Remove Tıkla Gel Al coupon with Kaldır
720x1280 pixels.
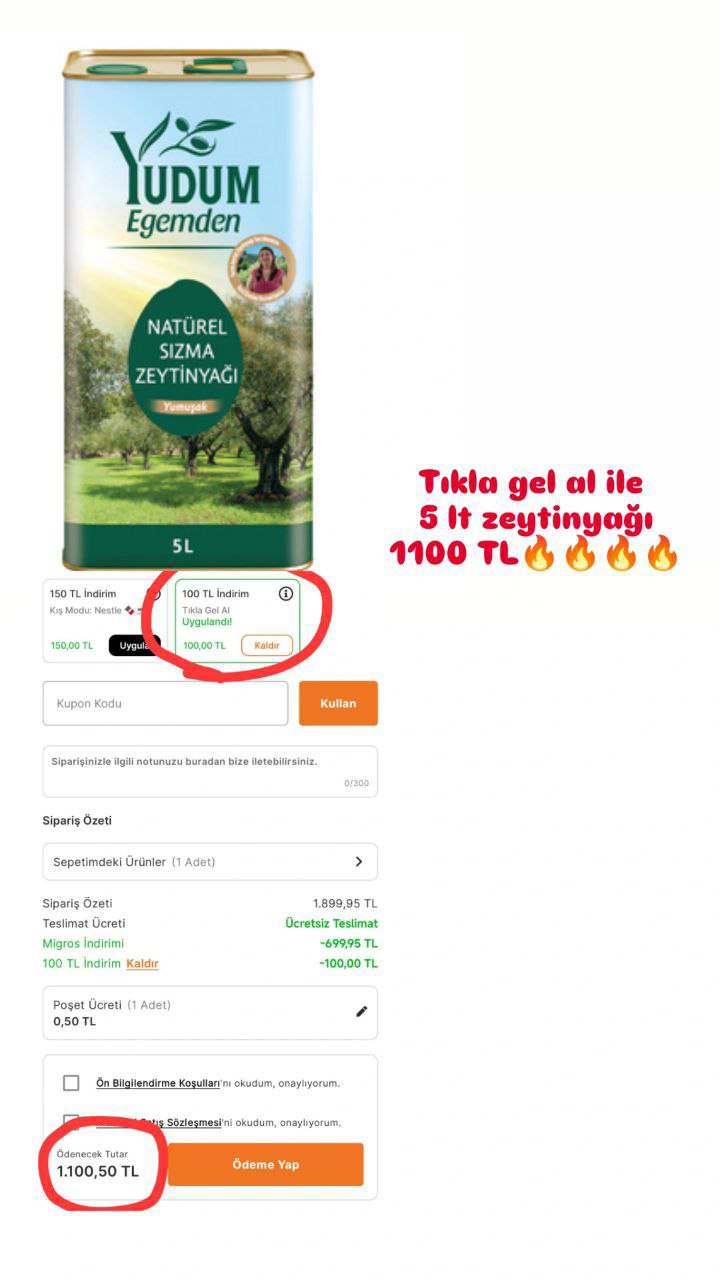[267, 645]
